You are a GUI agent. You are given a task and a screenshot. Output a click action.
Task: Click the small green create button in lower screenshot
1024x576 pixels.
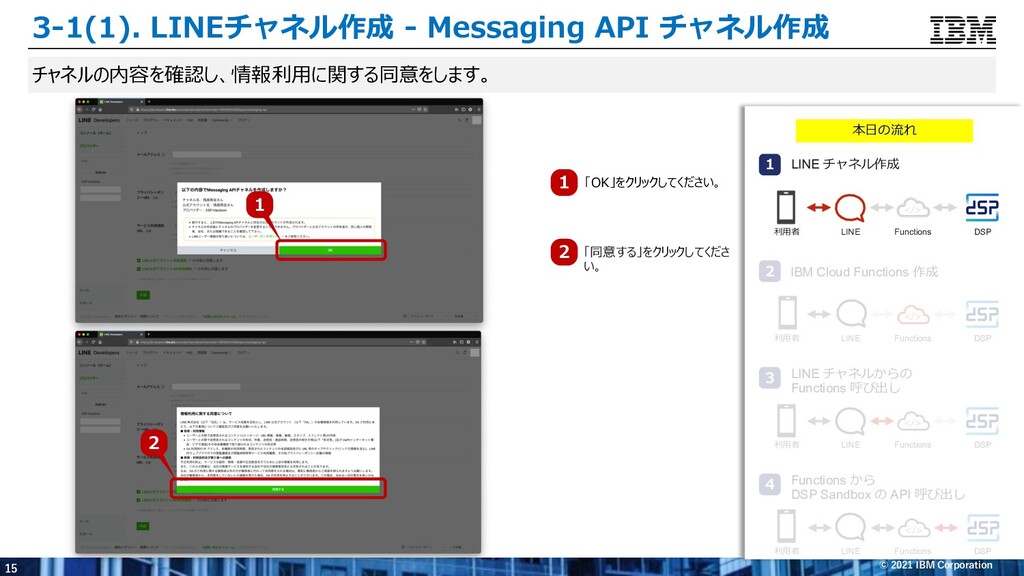pos(143,526)
